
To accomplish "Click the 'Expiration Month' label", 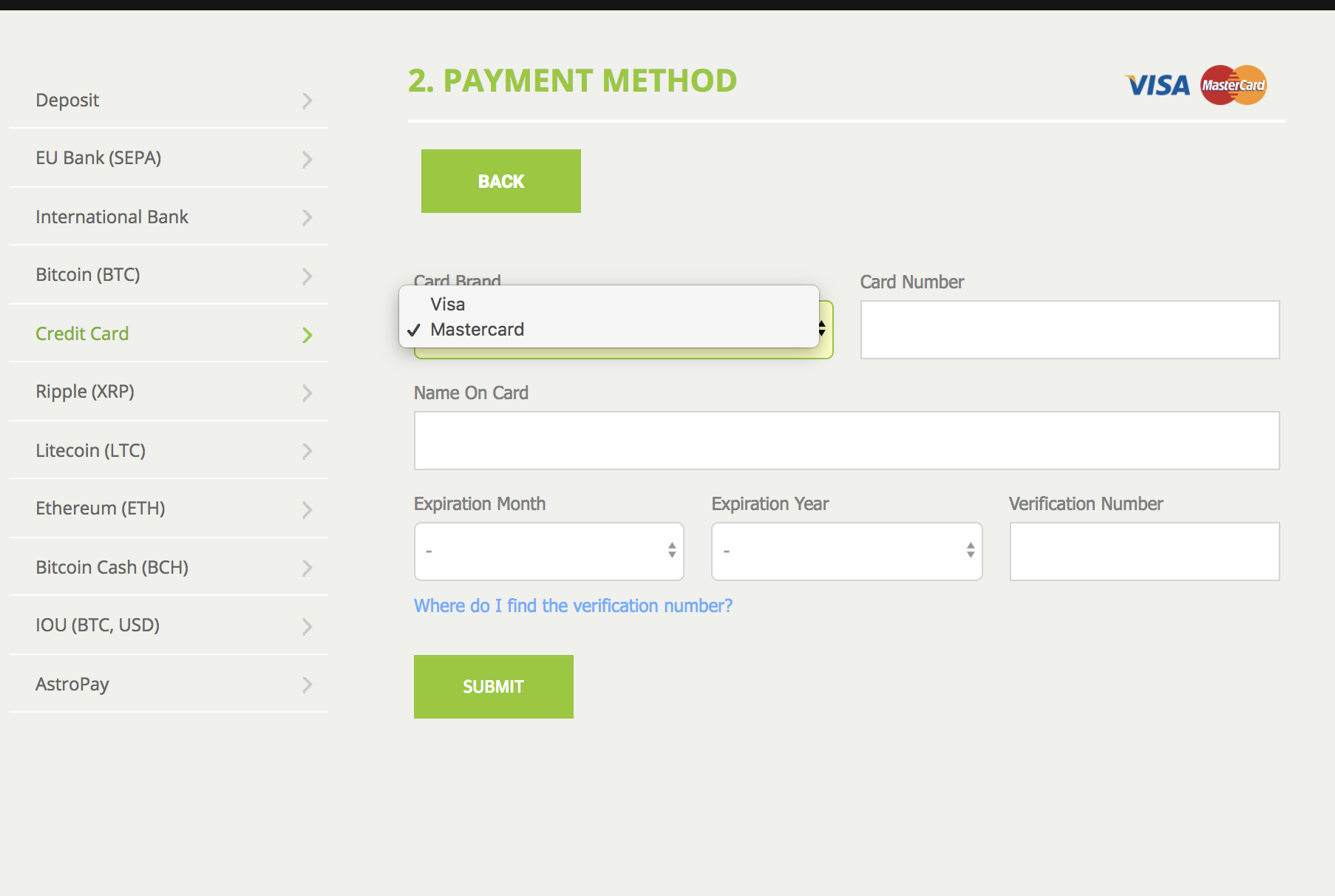I will point(480,504).
